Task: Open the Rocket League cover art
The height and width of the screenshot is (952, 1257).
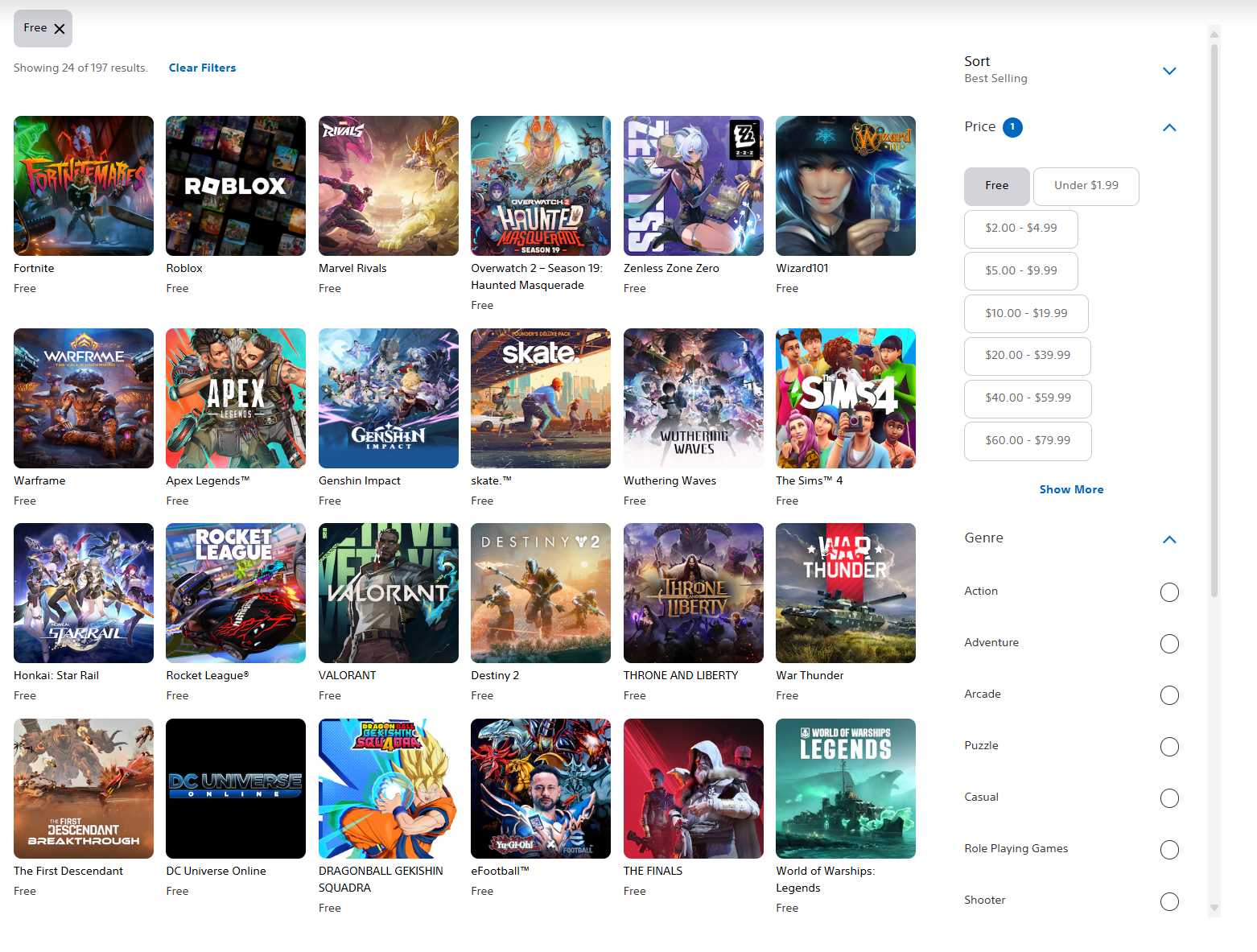Action: pyautogui.click(x=236, y=593)
